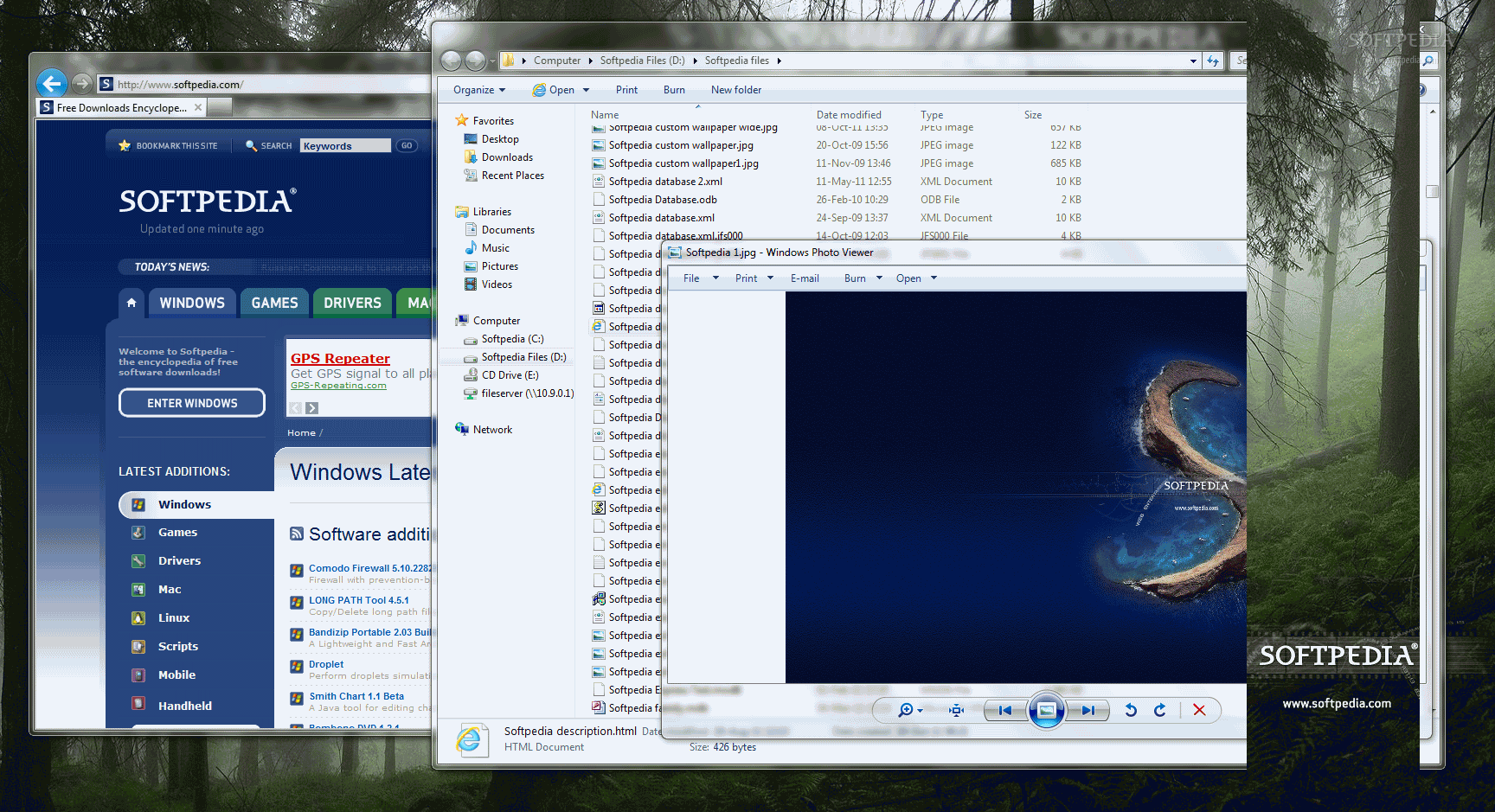
Task: Show next picture in Photo Viewer
Action: 1088,710
